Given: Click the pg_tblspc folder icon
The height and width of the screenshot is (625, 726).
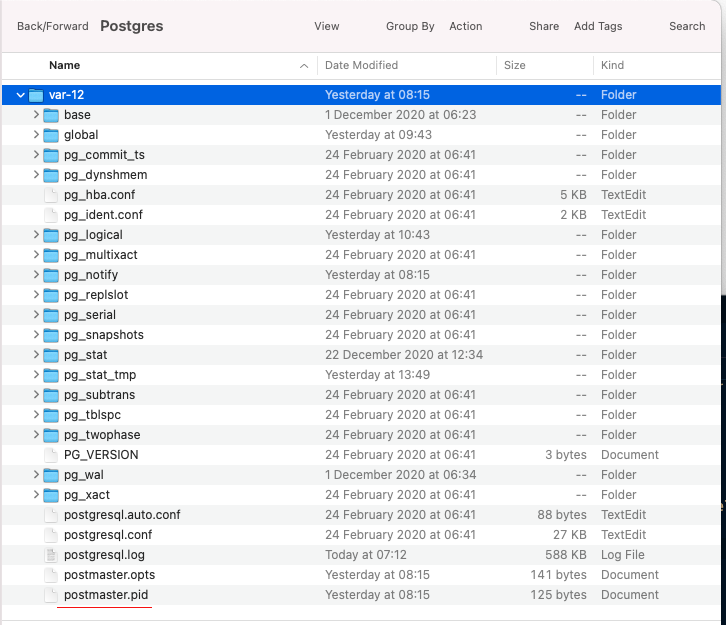Looking at the screenshot, I should click(51, 415).
